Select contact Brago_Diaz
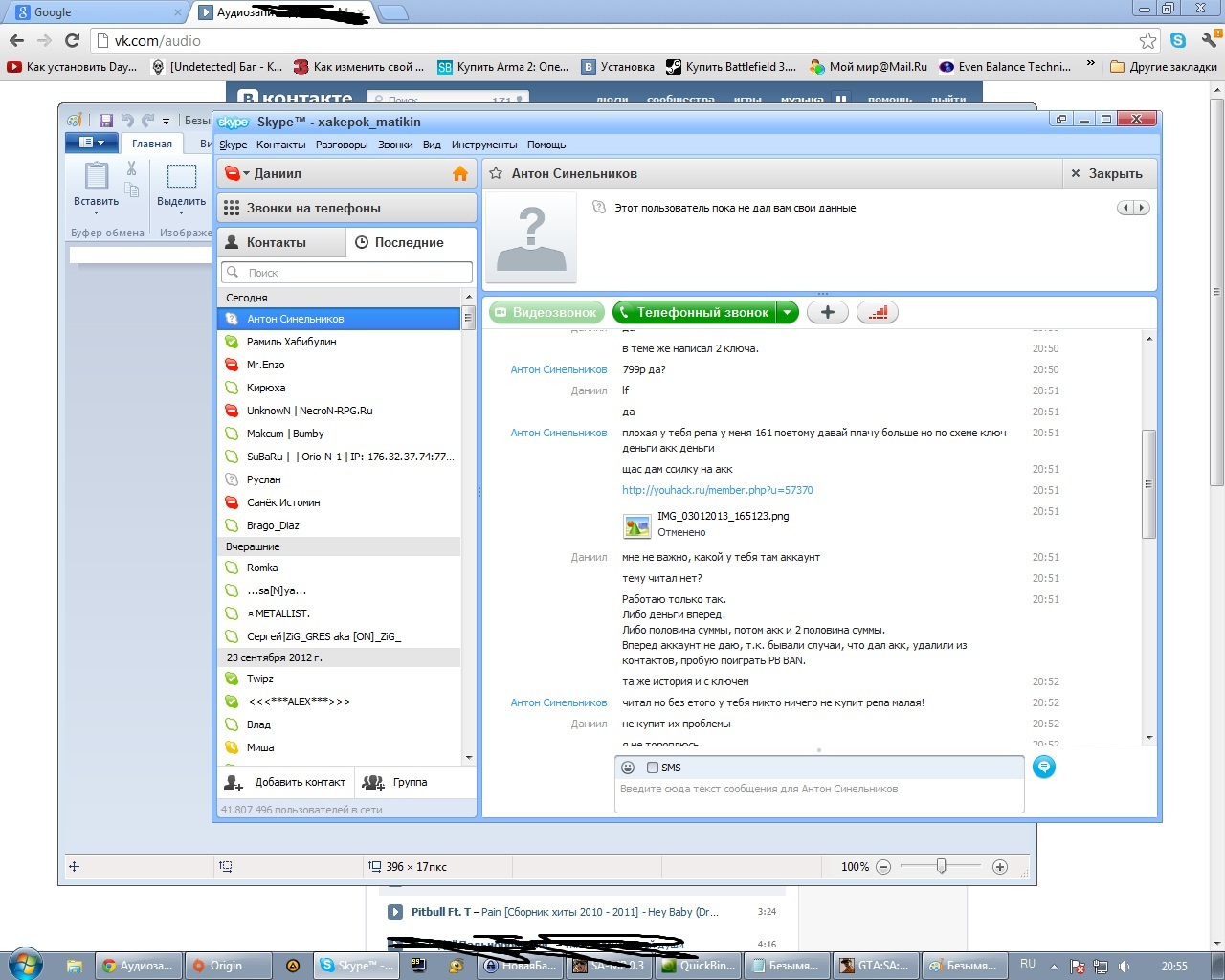The image size is (1225, 980). point(339,525)
